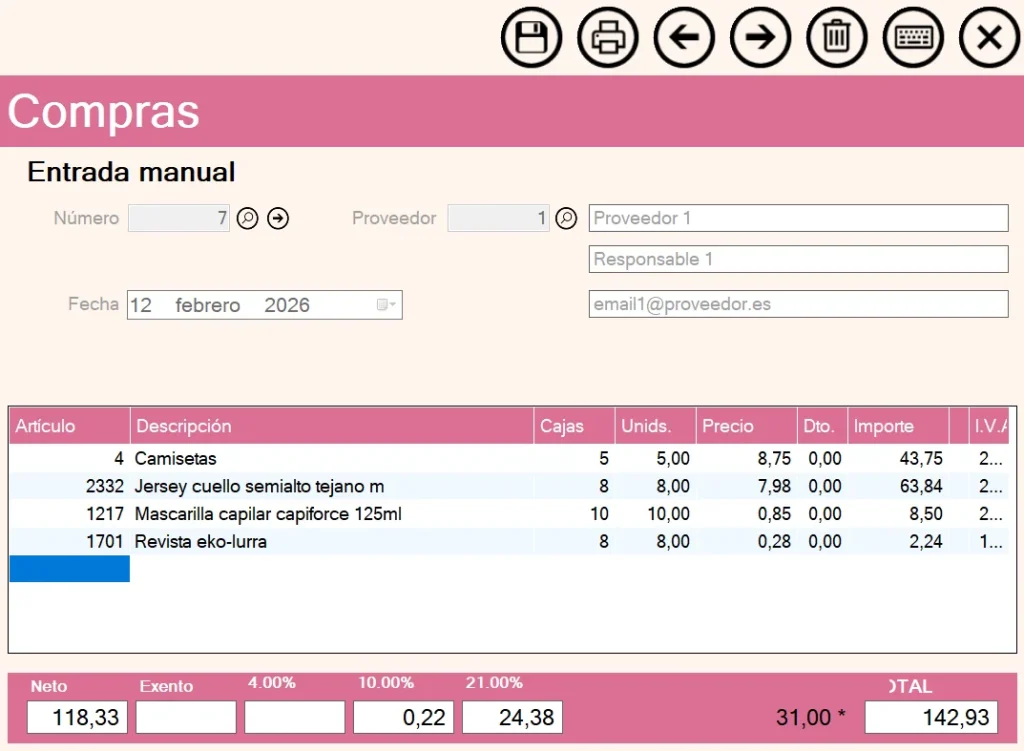The width and height of the screenshot is (1024, 751).
Task: Click the blue empty Artículo cell
Action: (x=69, y=569)
